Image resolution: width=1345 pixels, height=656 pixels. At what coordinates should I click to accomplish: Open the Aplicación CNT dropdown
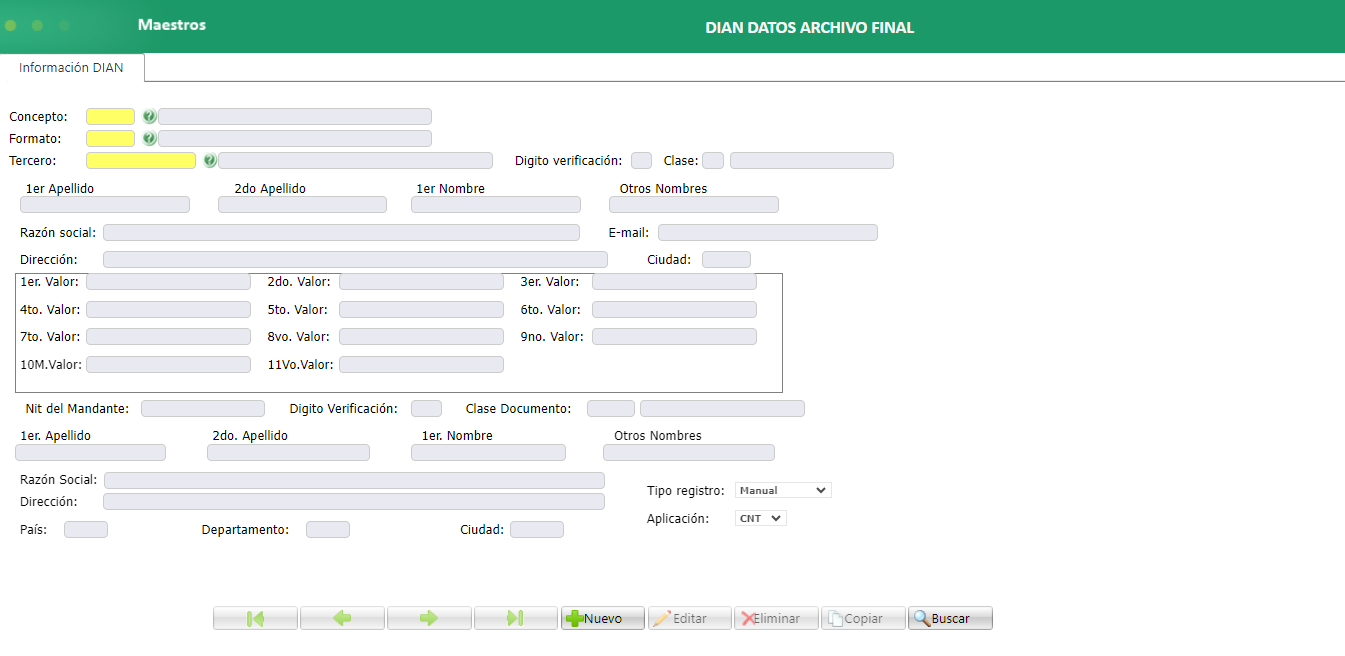(x=761, y=518)
